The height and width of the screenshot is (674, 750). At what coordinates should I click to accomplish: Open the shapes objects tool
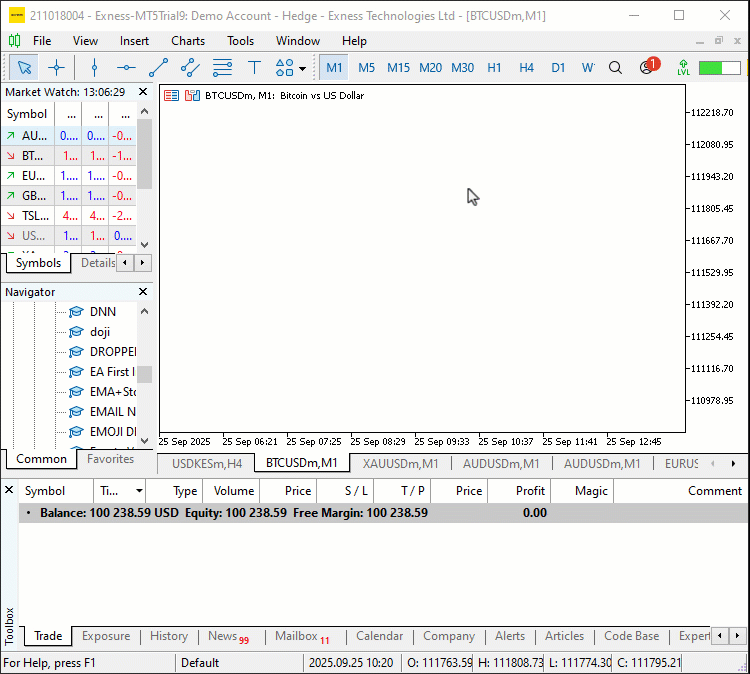tap(285, 67)
